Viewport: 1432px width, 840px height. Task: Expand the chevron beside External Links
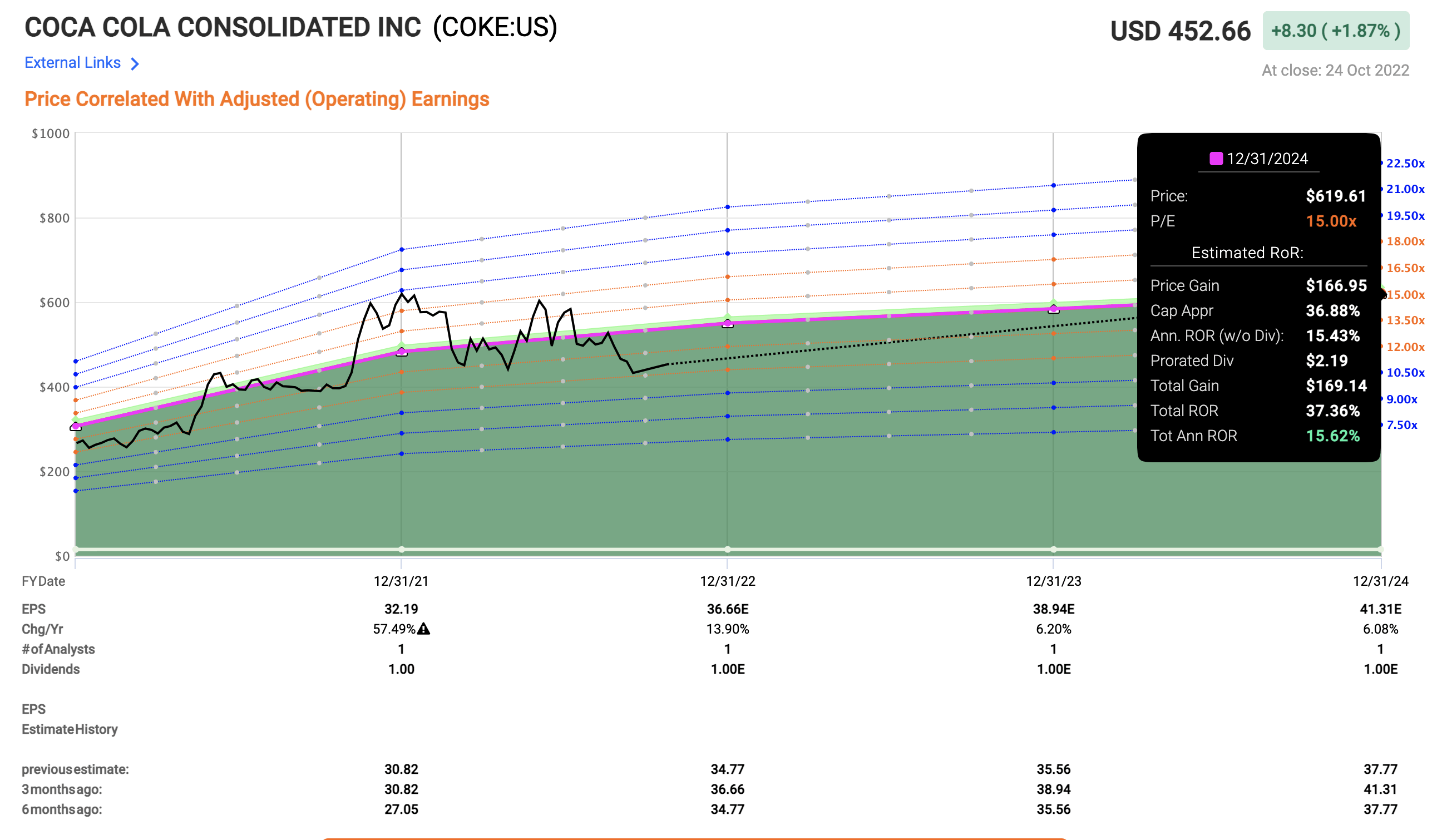click(135, 63)
